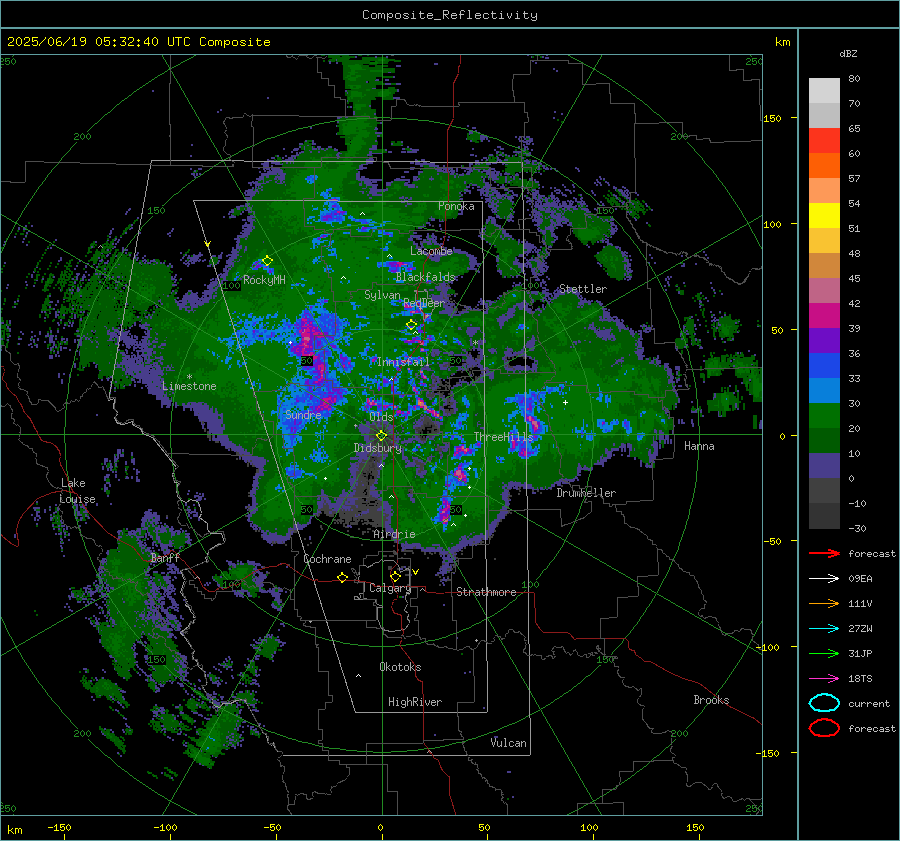900x841 pixels.
Task: Click the red forecast arrow in the legend
Action: pyautogui.click(x=824, y=553)
